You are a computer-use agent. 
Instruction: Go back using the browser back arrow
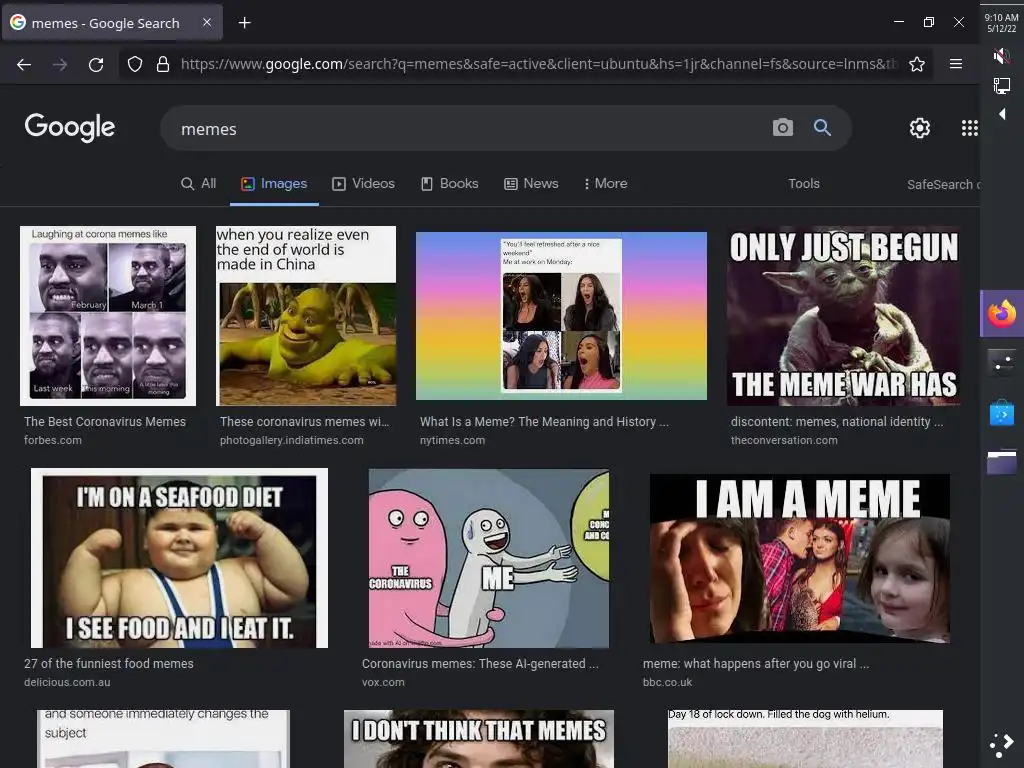24,64
